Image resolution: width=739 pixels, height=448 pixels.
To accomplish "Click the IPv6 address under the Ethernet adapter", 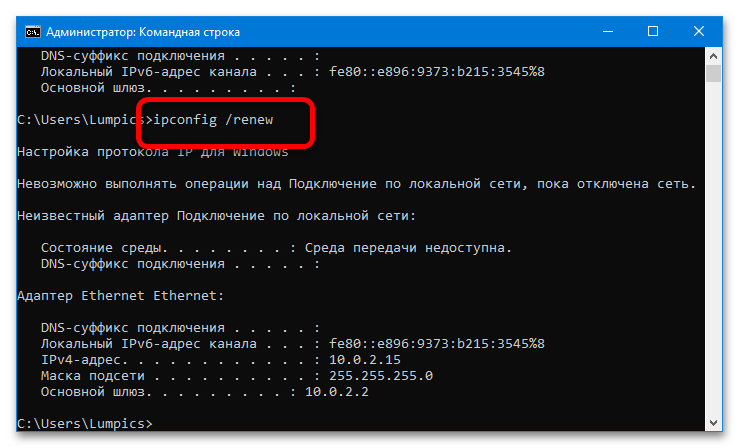I will click(429, 343).
